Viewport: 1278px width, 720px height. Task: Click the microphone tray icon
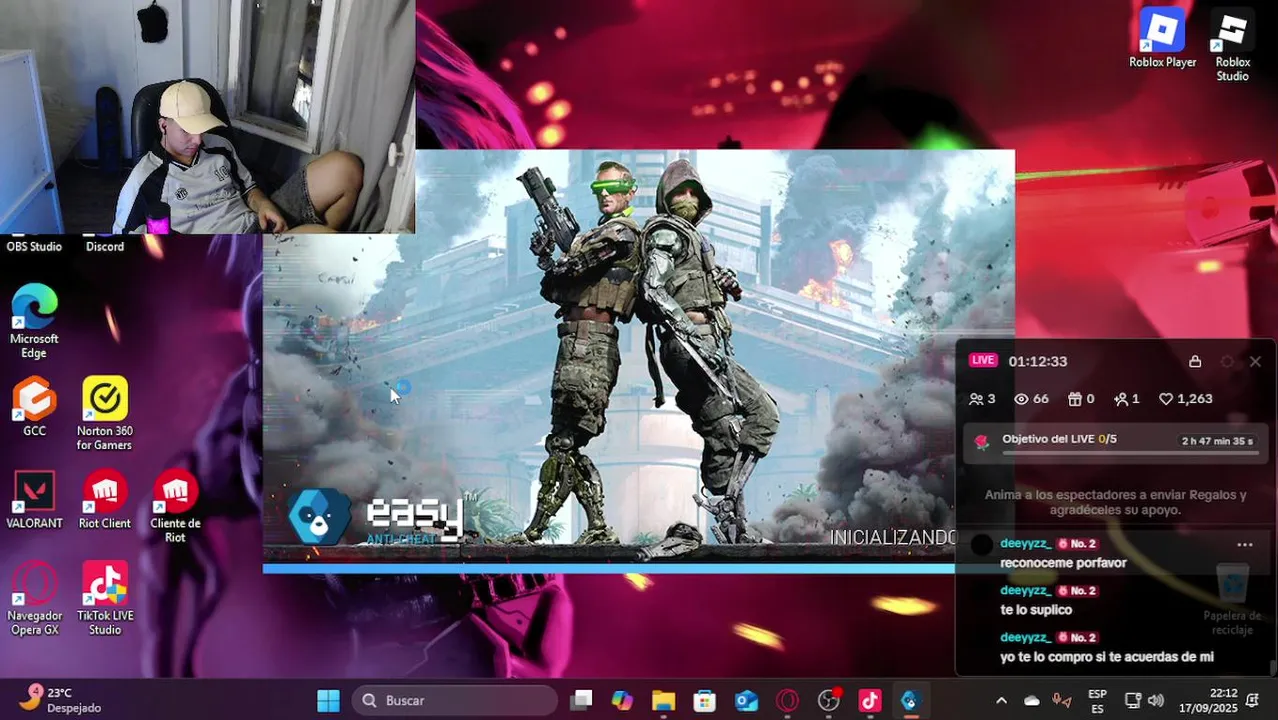click(x=1062, y=700)
